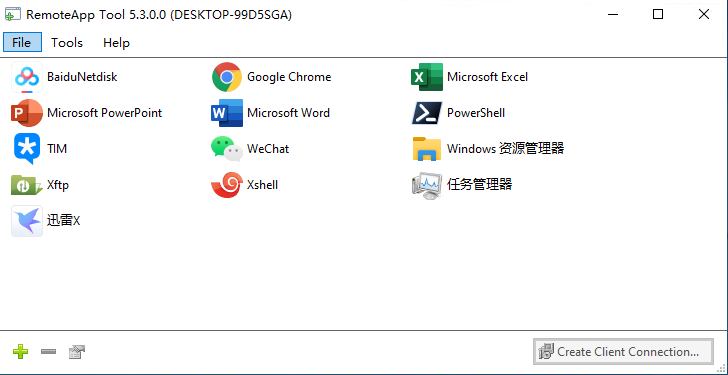Select the 迅雷X icon

(27, 221)
